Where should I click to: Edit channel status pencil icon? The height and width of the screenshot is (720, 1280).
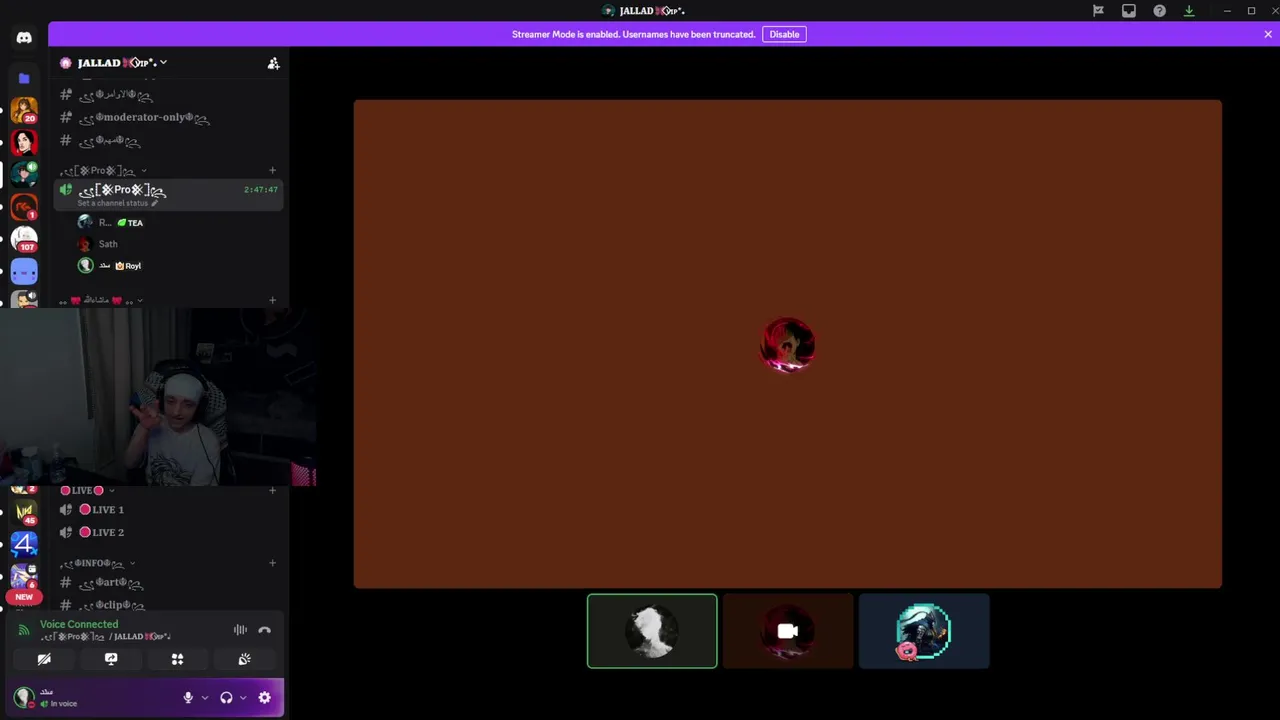click(154, 203)
